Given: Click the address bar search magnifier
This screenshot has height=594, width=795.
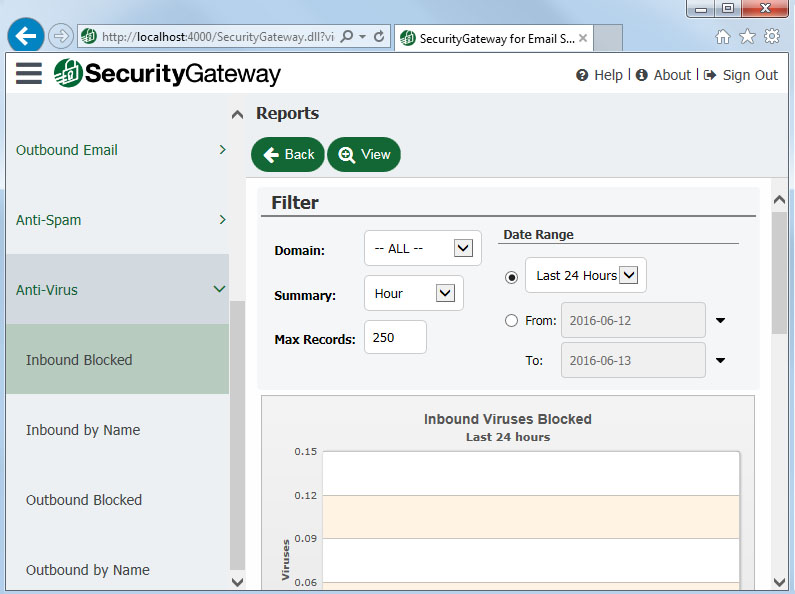Looking at the screenshot, I should (x=347, y=36).
